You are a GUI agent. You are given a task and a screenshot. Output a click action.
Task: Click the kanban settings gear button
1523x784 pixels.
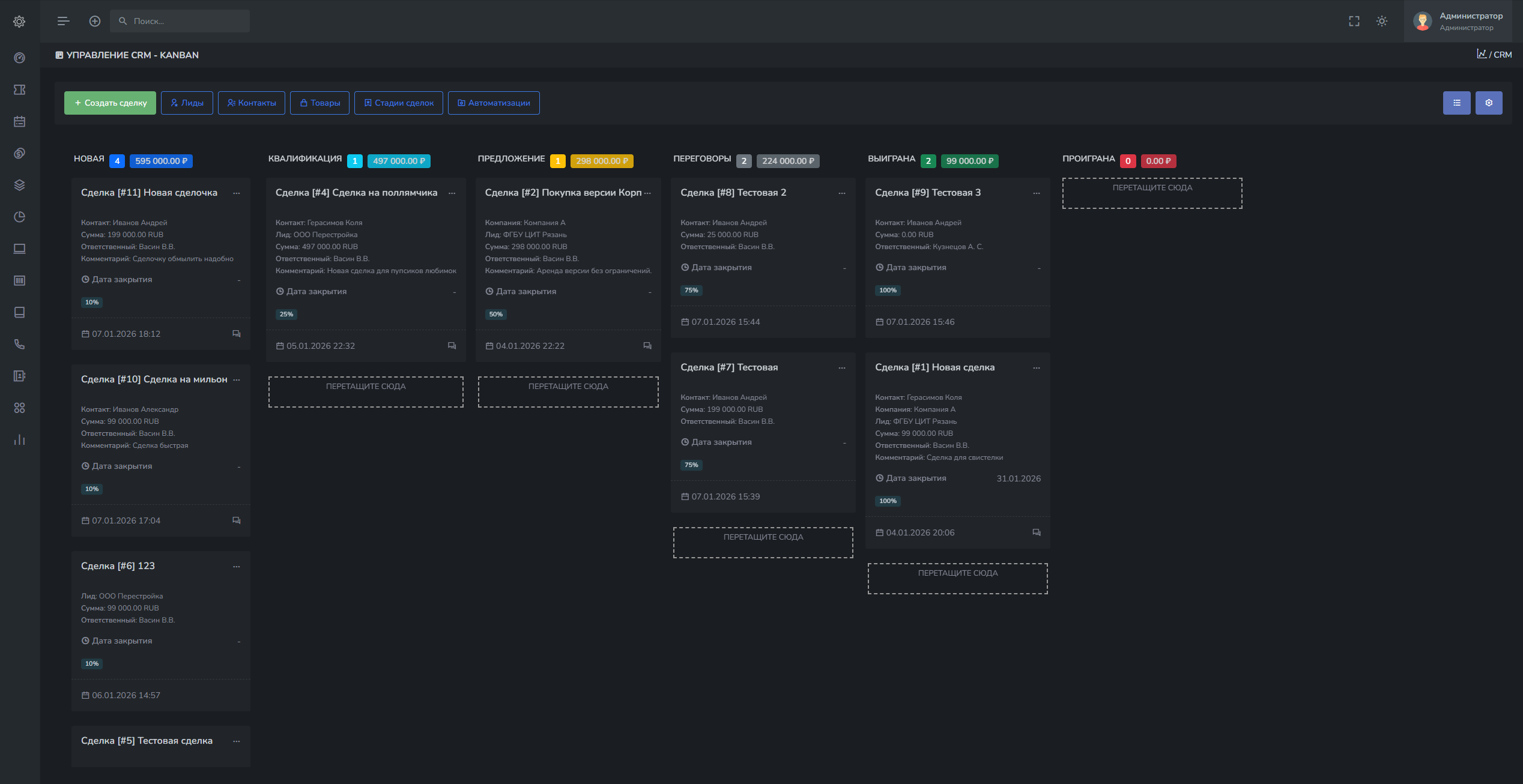tap(1488, 103)
